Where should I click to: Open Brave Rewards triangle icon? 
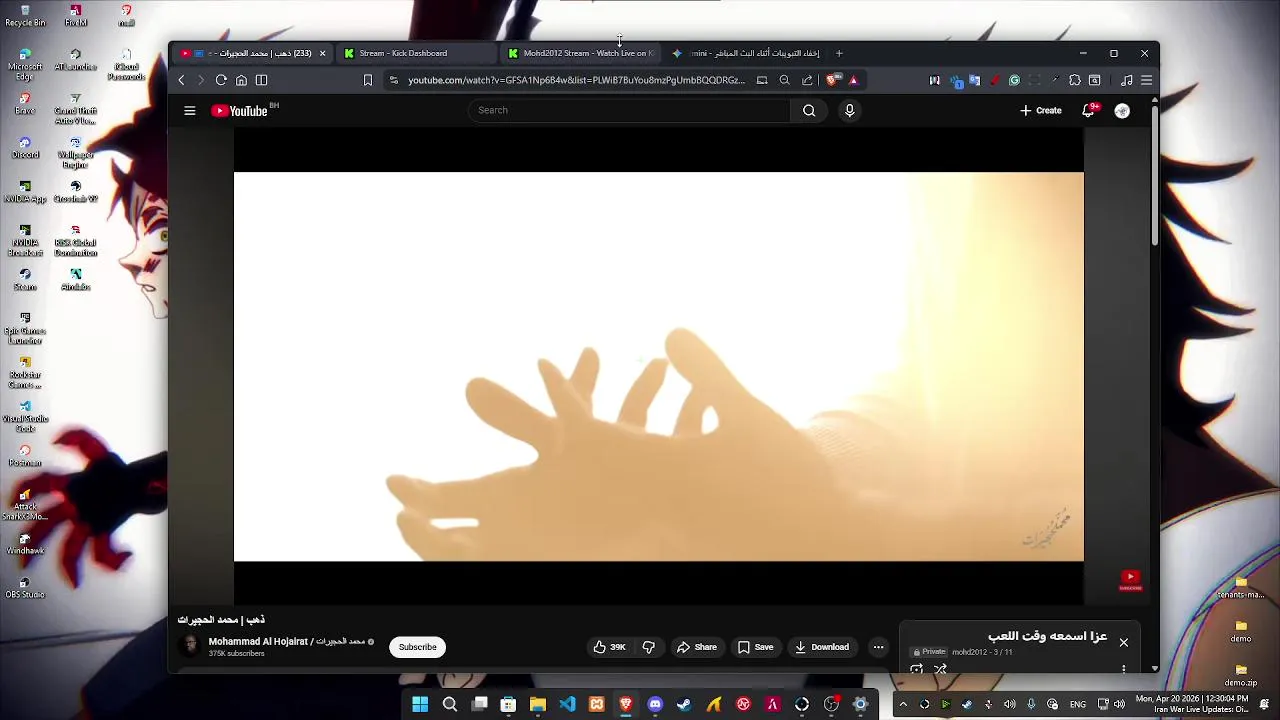click(x=853, y=80)
